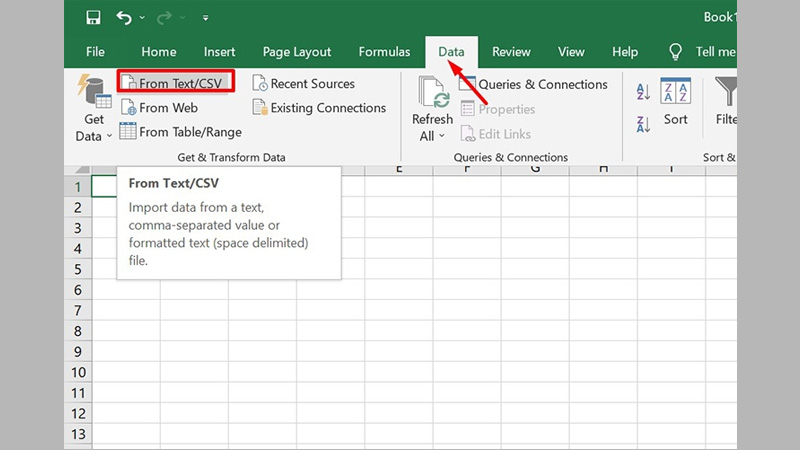This screenshot has height=450, width=800.
Task: Click the From Table/Range button
Action: click(181, 132)
